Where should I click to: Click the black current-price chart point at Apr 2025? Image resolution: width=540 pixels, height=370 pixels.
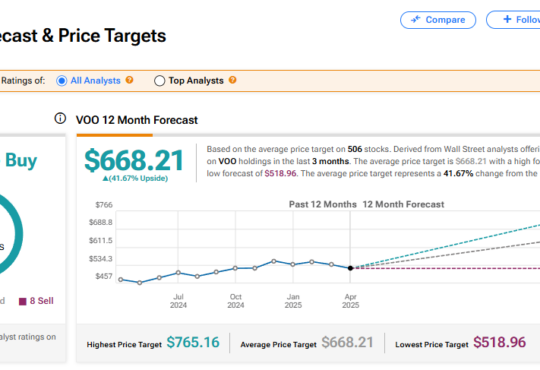[350, 268]
